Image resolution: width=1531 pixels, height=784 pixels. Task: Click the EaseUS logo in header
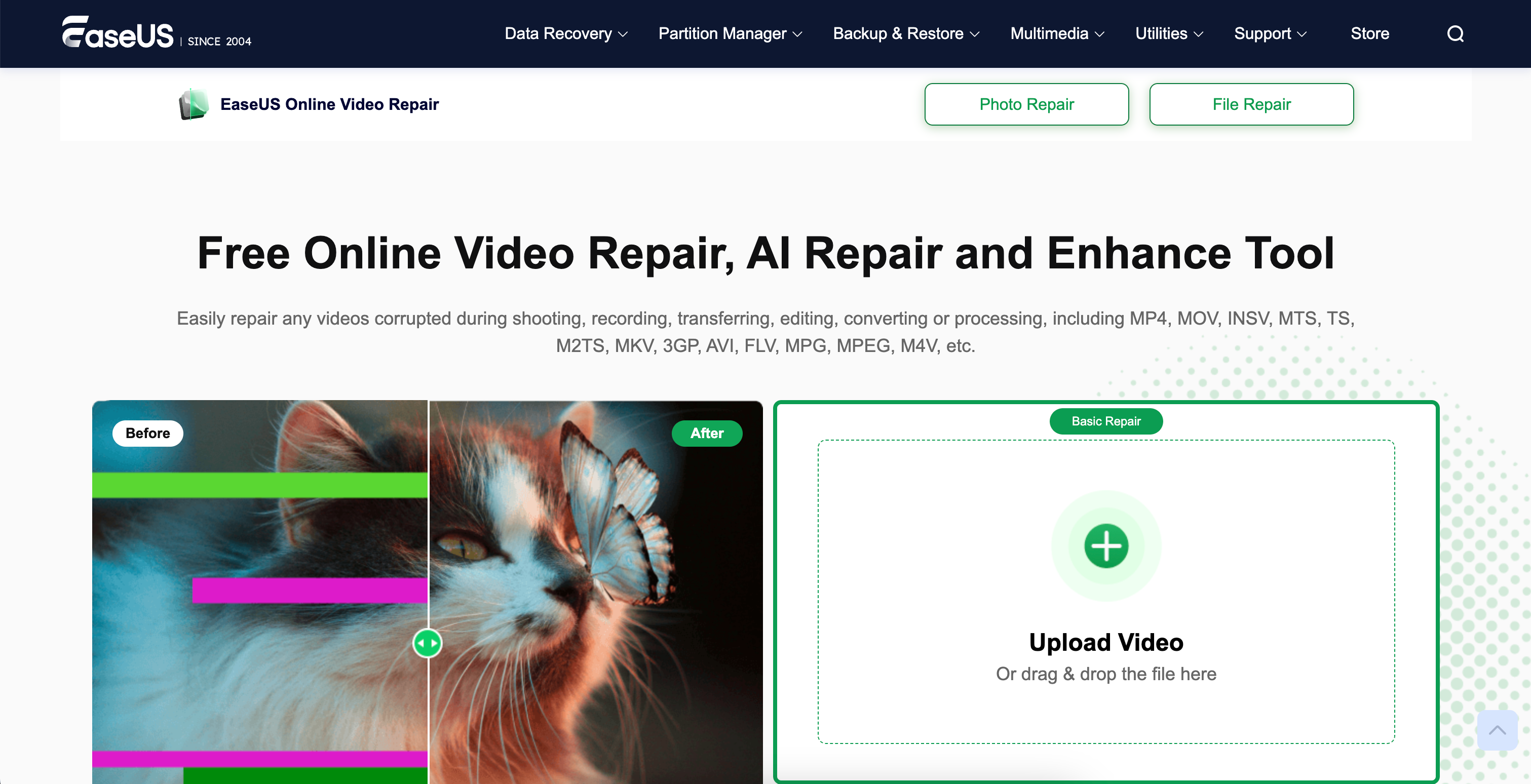118,32
